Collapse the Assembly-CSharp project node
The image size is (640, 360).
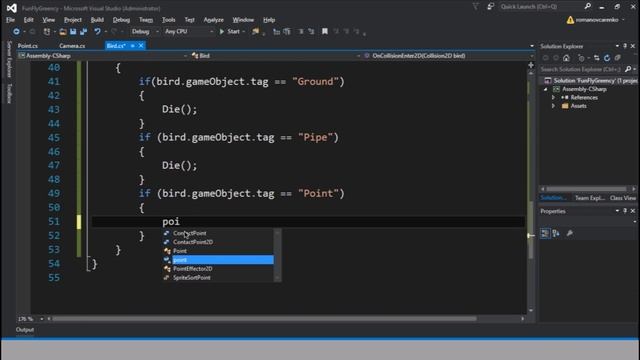pyautogui.click(x=546, y=89)
